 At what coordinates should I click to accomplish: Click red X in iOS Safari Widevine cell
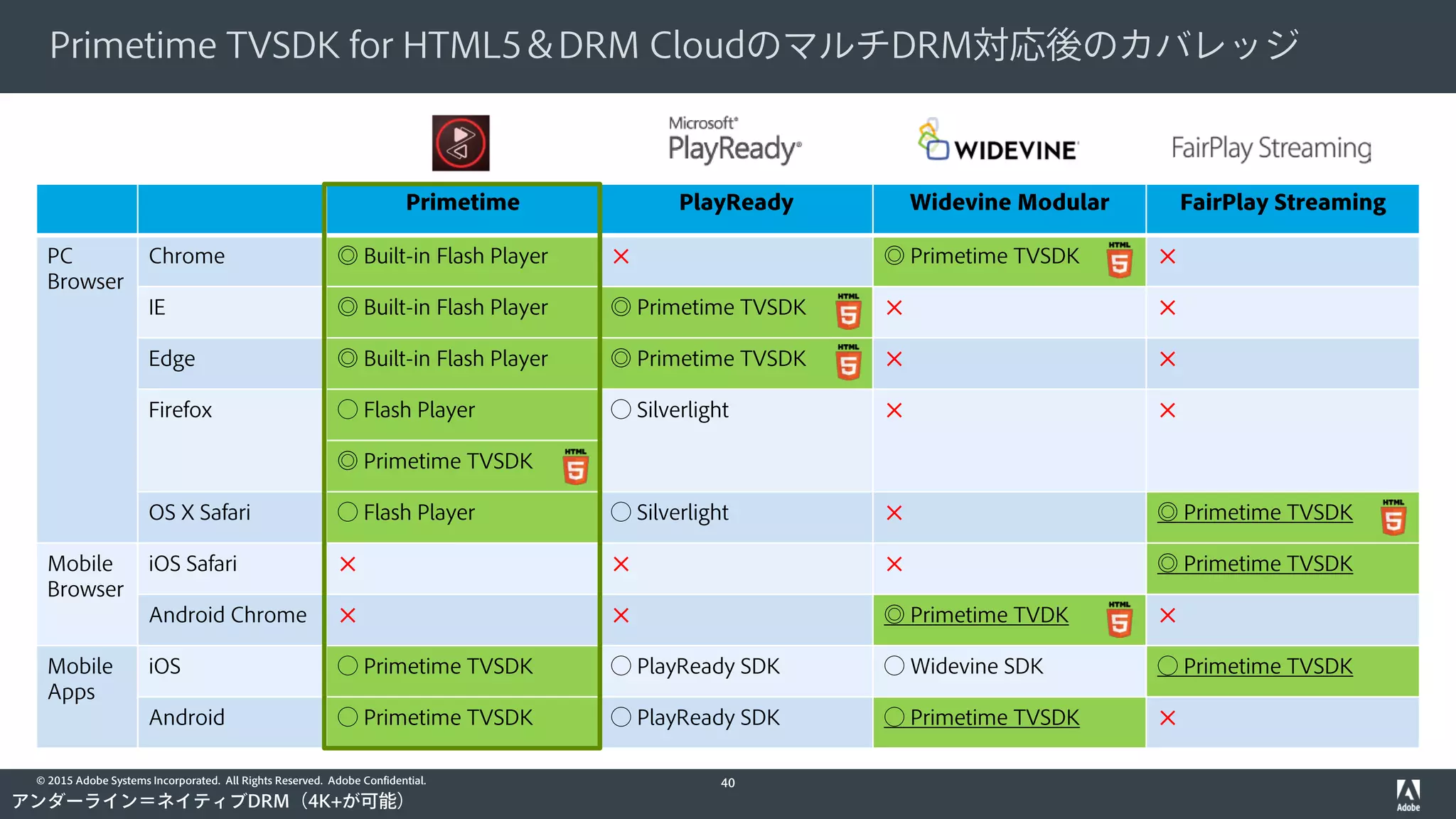[894, 564]
